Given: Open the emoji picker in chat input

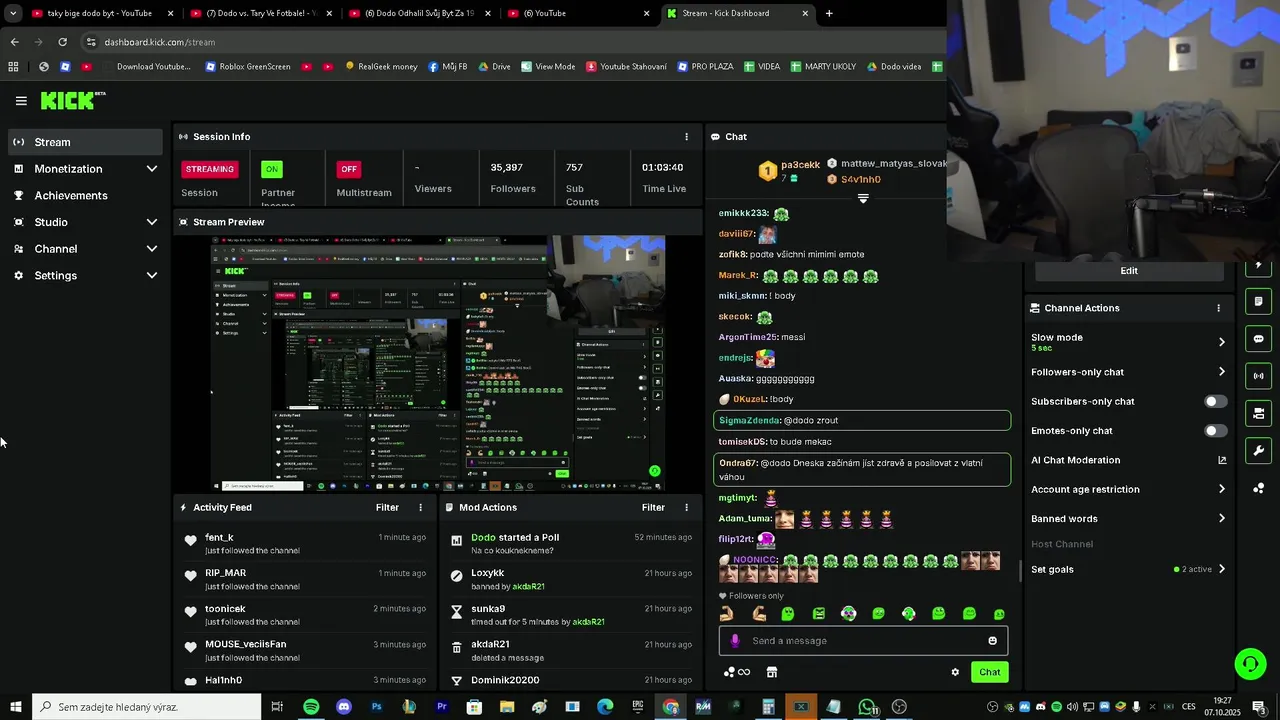Looking at the screenshot, I should [x=992, y=641].
